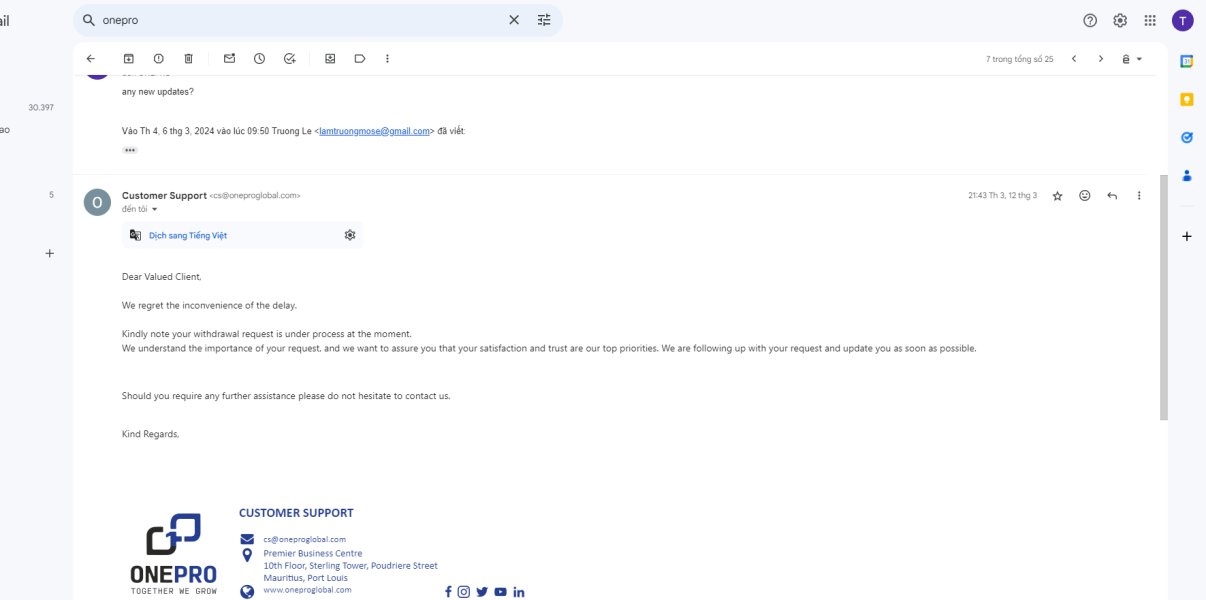Click the Customer Support sender avatar

coord(97,202)
